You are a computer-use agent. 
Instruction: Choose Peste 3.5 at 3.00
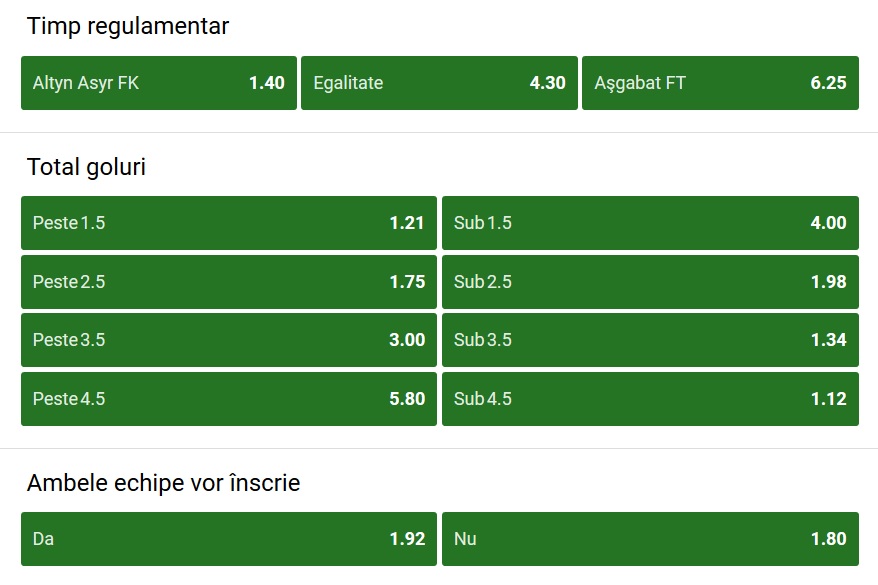[x=228, y=340]
